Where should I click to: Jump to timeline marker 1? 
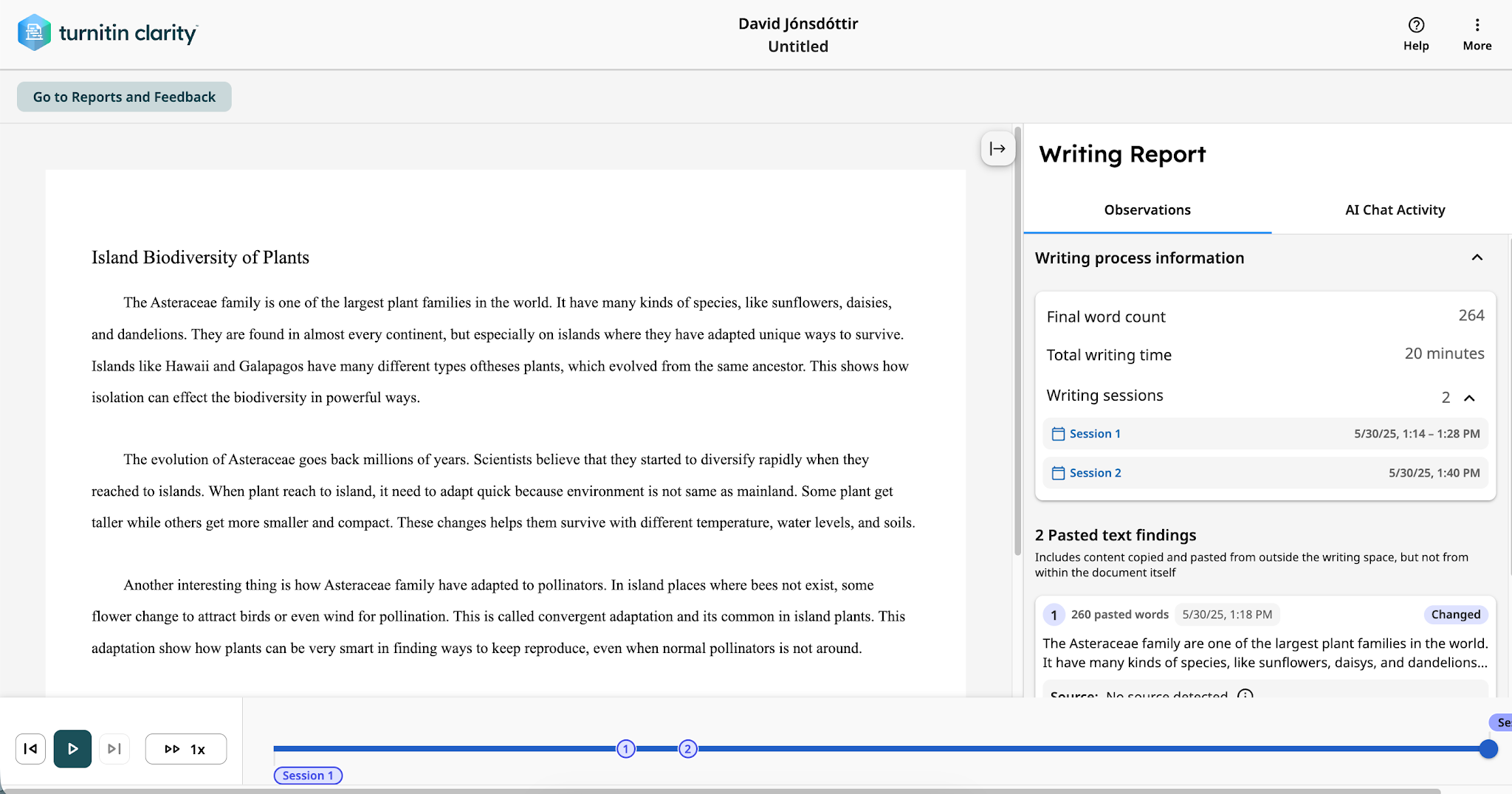626,749
